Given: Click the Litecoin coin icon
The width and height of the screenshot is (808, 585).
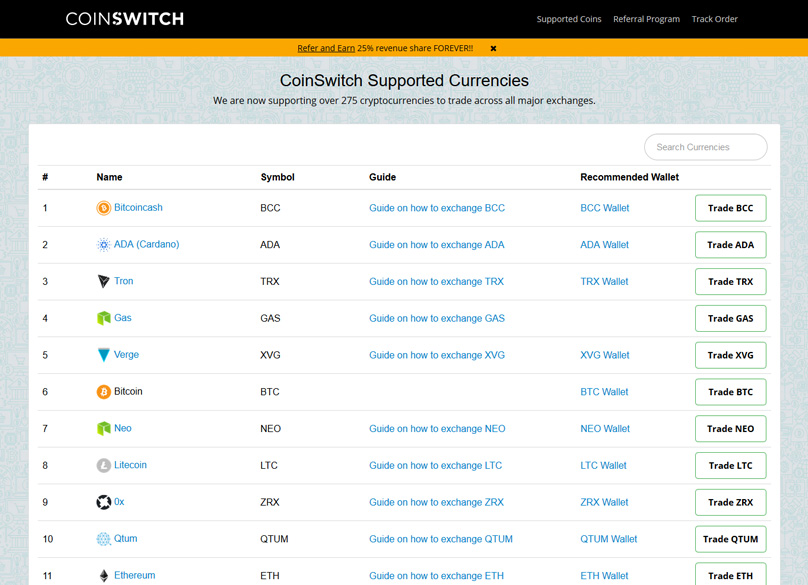Looking at the screenshot, I should [104, 465].
